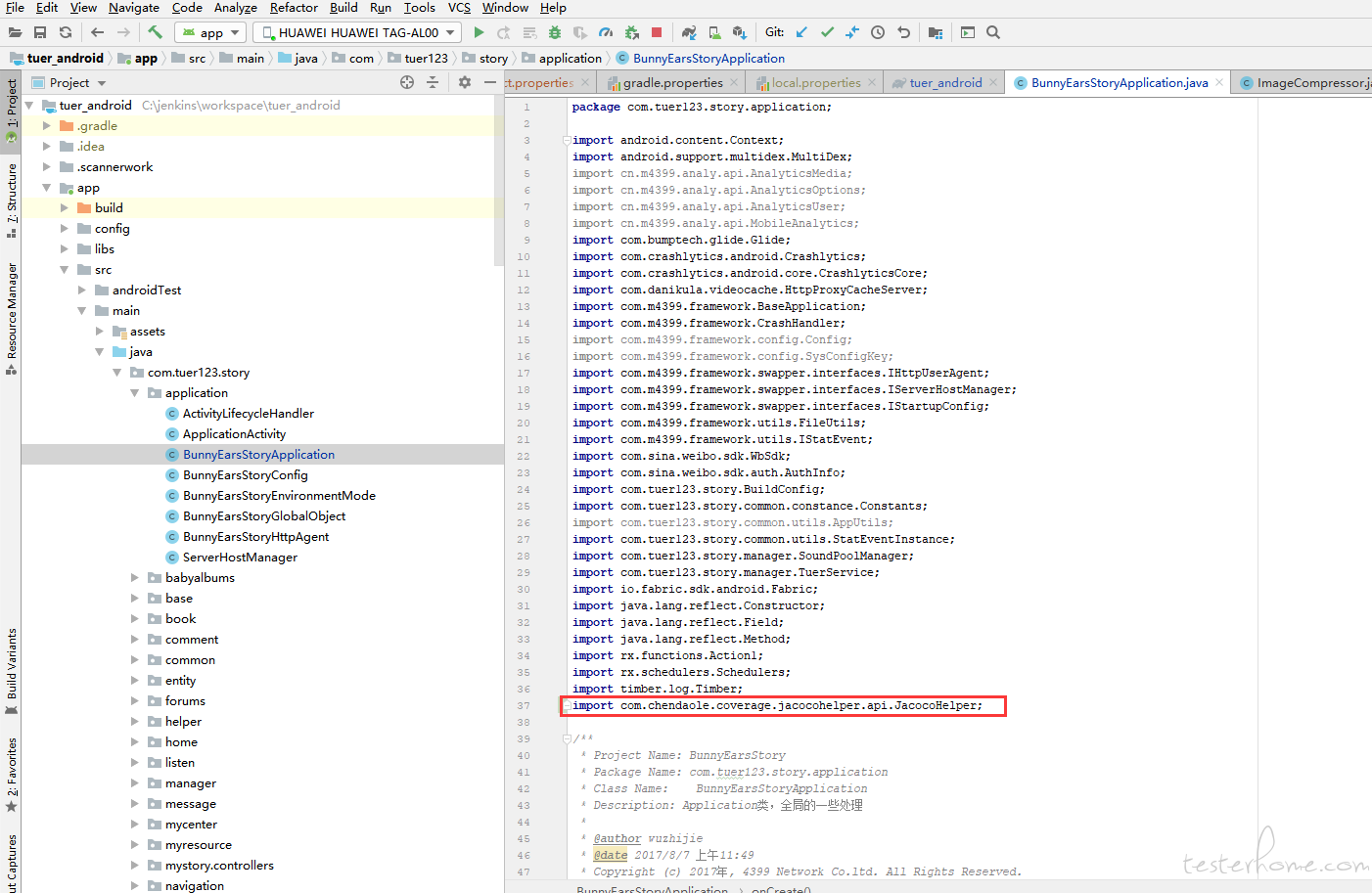The image size is (1372, 893).
Task: Stop execution with the red square icon
Action: coord(657,32)
